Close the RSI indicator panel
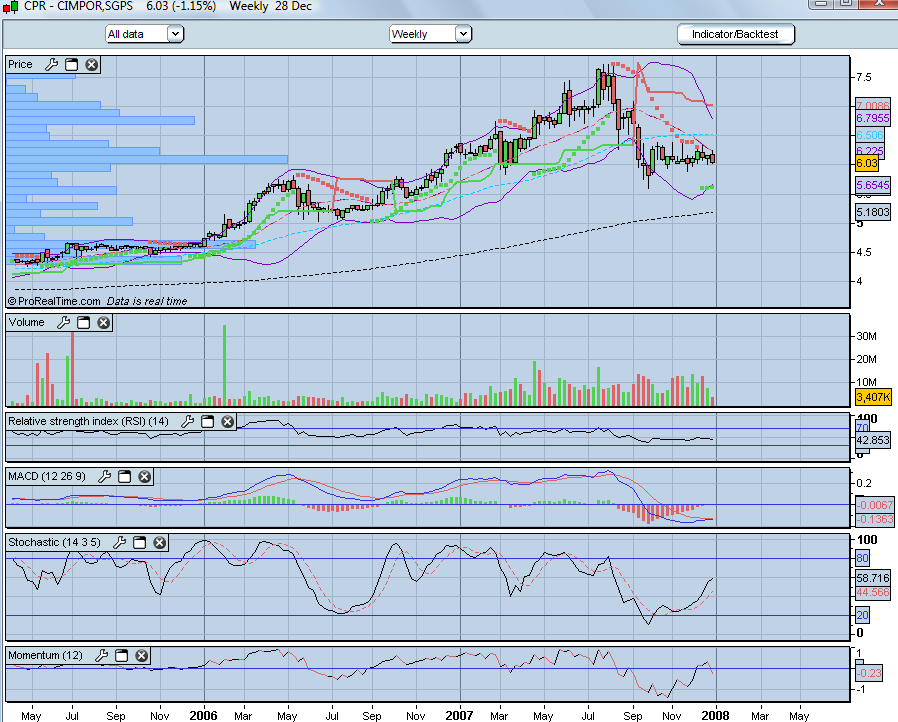This screenshot has width=898, height=722. (x=227, y=421)
